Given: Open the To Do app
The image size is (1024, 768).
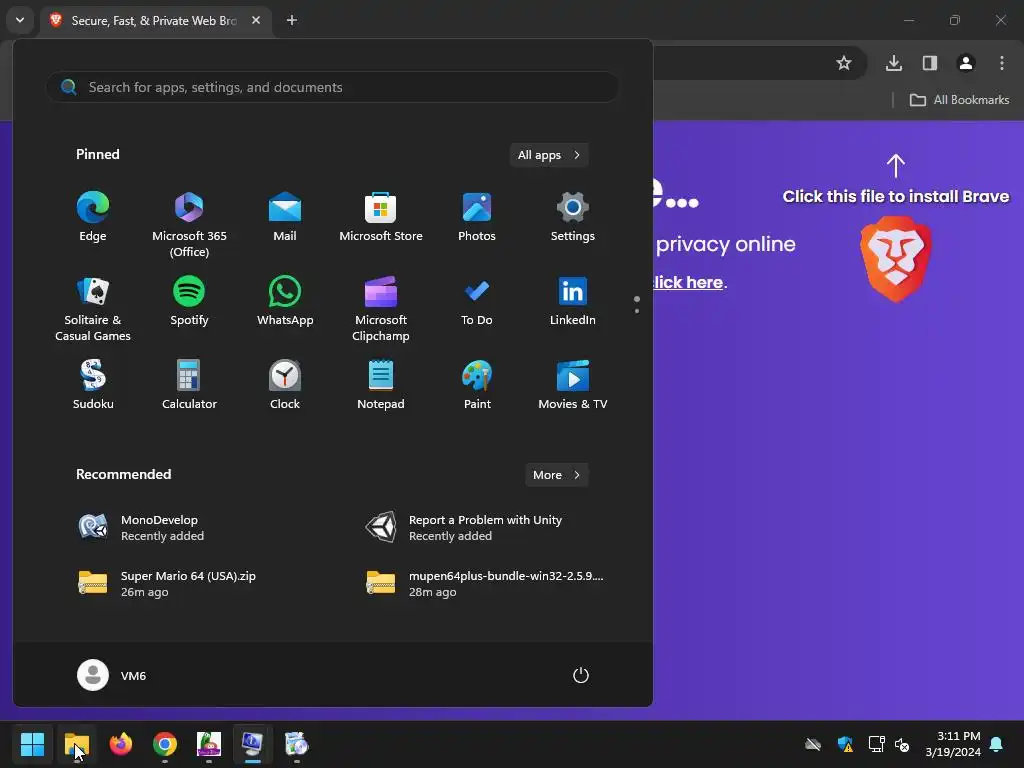Looking at the screenshot, I should tap(477, 301).
